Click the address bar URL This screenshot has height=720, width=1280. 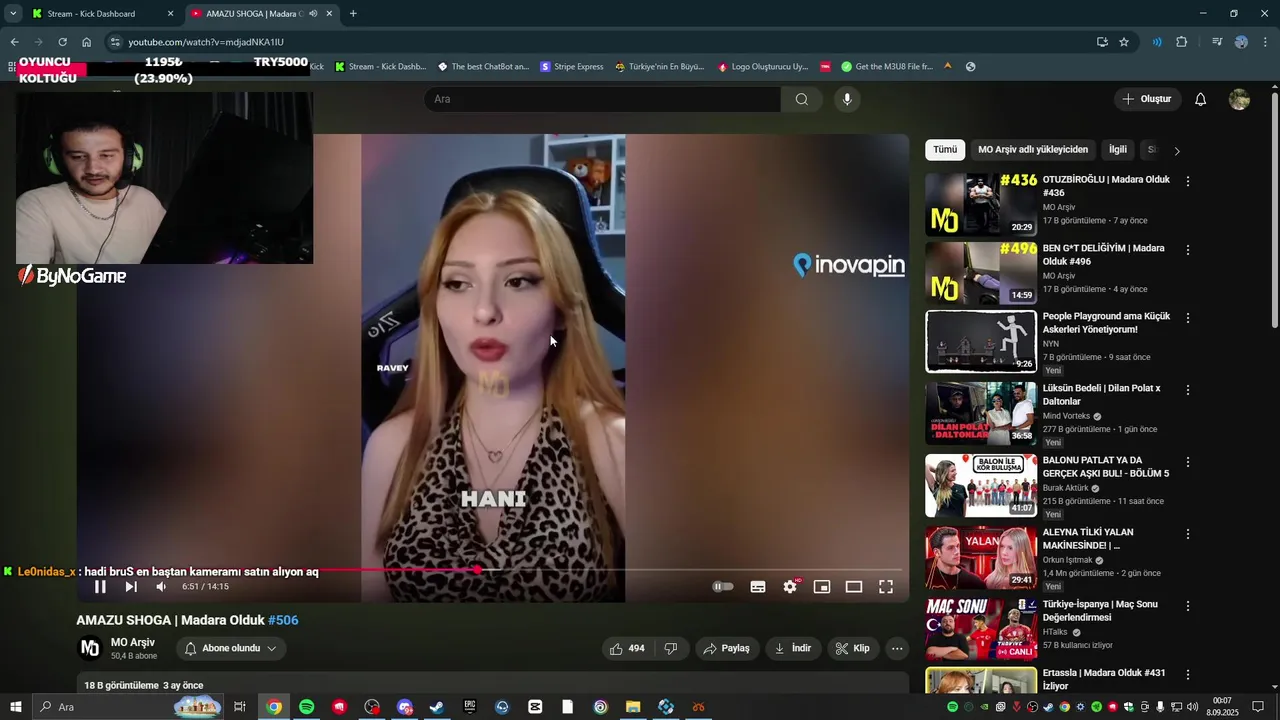(x=206, y=42)
